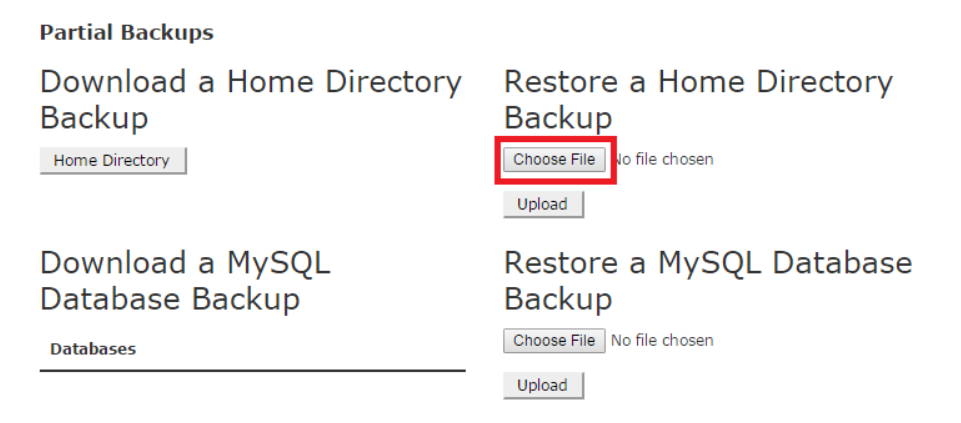The image size is (961, 423).
Task: Click the Home Directory download button
Action: [x=112, y=160]
